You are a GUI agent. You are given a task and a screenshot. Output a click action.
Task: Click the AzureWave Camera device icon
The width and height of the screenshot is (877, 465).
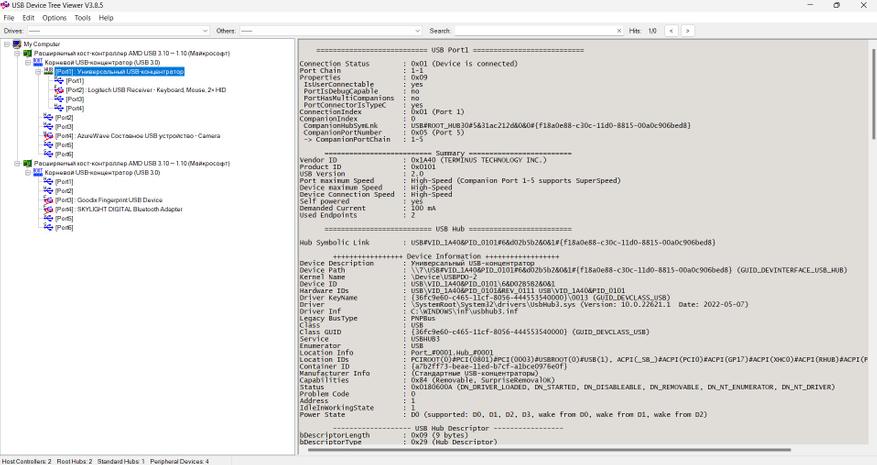[49, 136]
